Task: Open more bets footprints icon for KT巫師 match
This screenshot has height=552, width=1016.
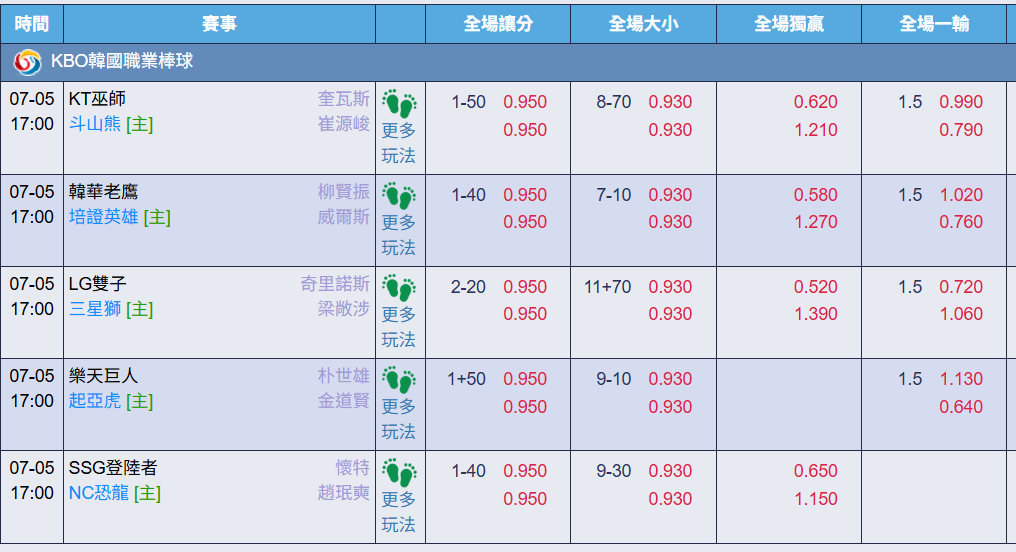Action: point(399,104)
